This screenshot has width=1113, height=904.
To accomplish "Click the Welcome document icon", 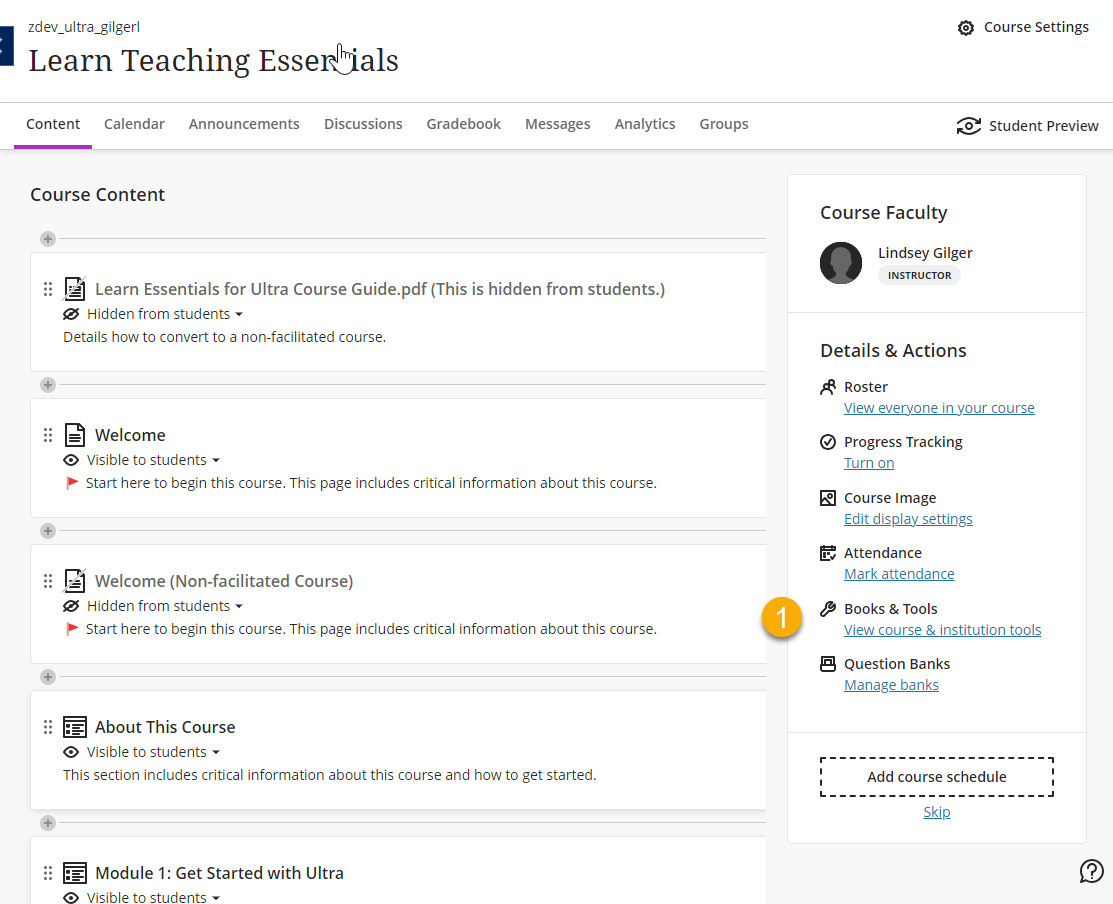I will tap(75, 435).
